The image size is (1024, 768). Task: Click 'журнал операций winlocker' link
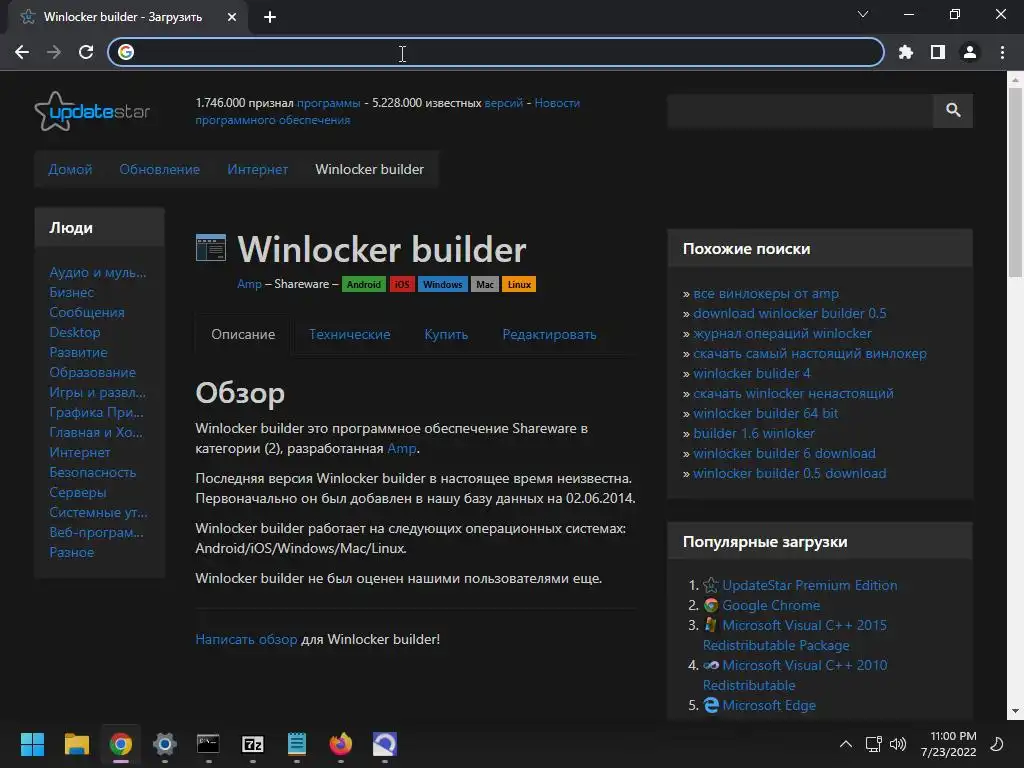click(782, 334)
